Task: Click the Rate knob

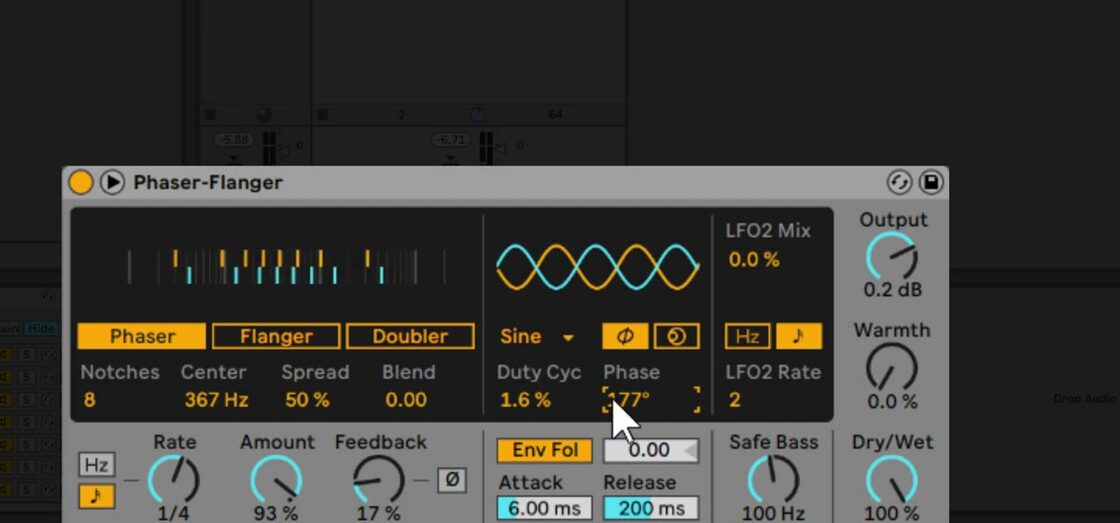Action: click(174, 480)
